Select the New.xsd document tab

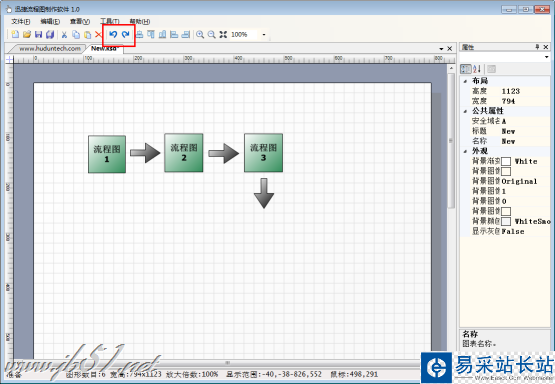tap(104, 48)
